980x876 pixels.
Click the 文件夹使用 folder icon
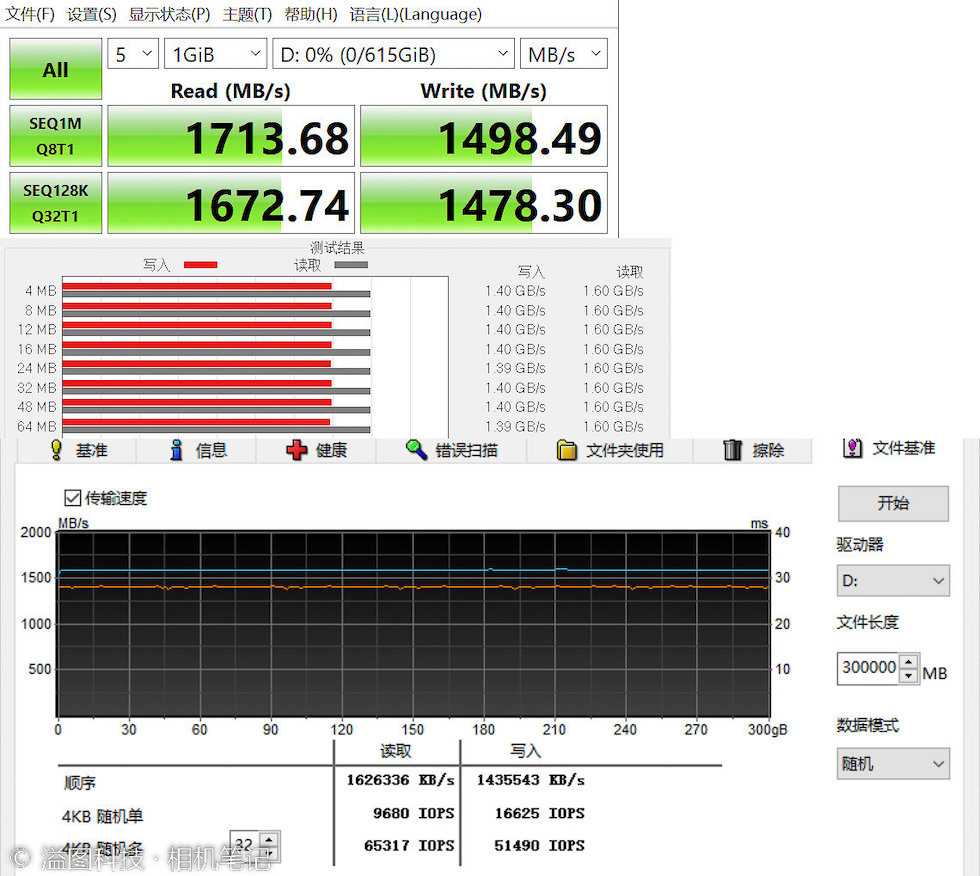tap(566, 450)
